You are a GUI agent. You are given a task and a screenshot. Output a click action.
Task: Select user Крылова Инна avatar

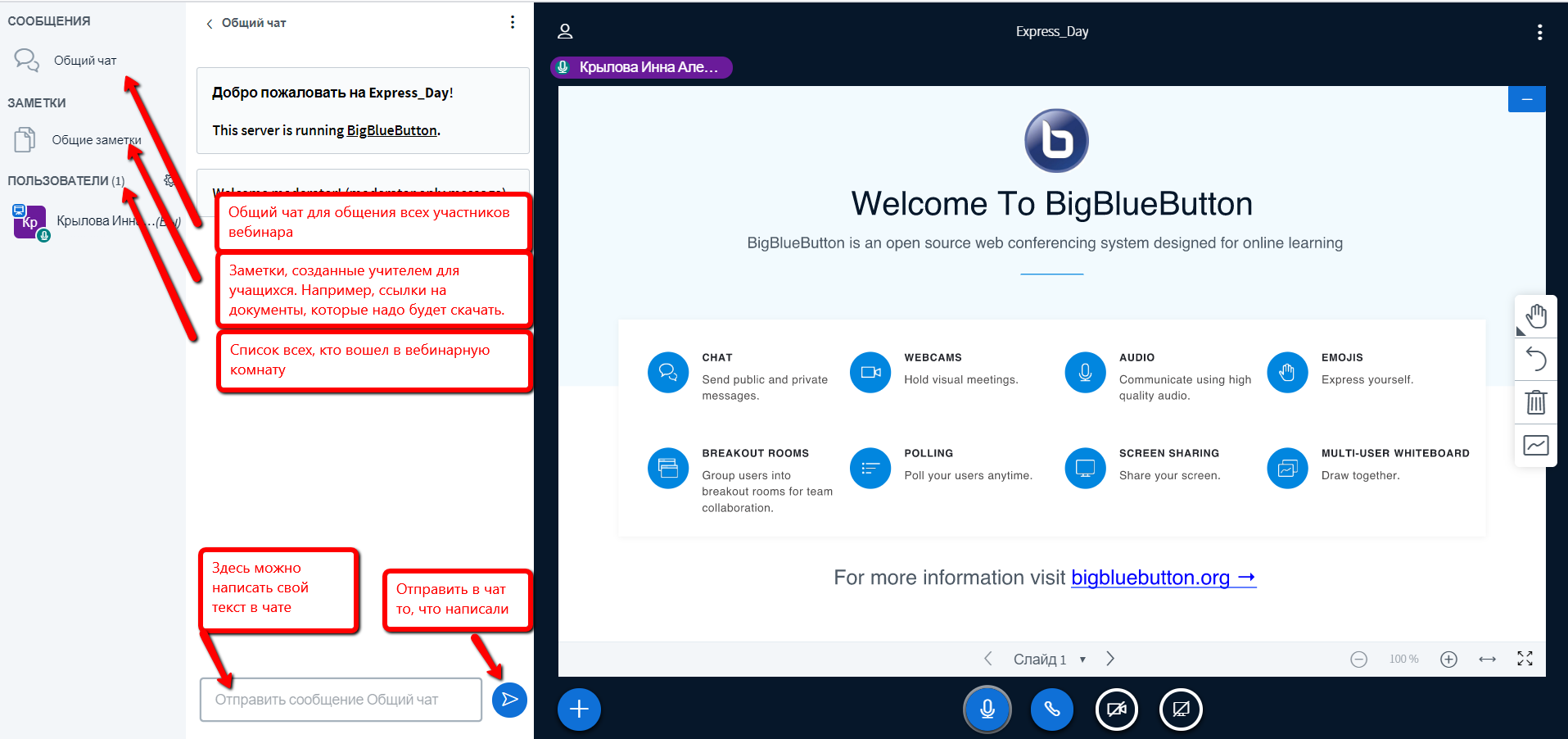(x=30, y=222)
